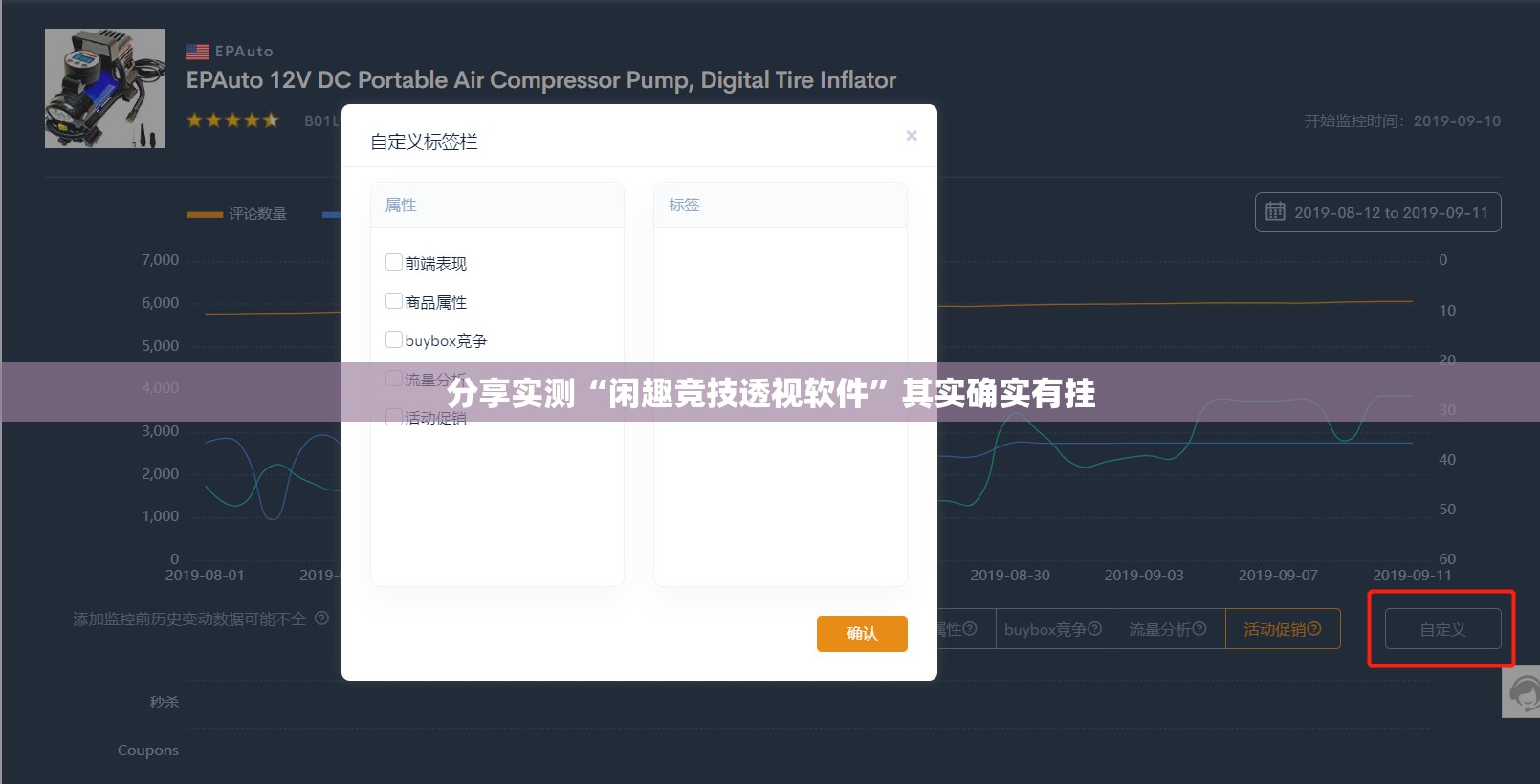Image resolution: width=1540 pixels, height=784 pixels.
Task: Tick the 商品属性 attribute checkbox
Action: click(393, 301)
